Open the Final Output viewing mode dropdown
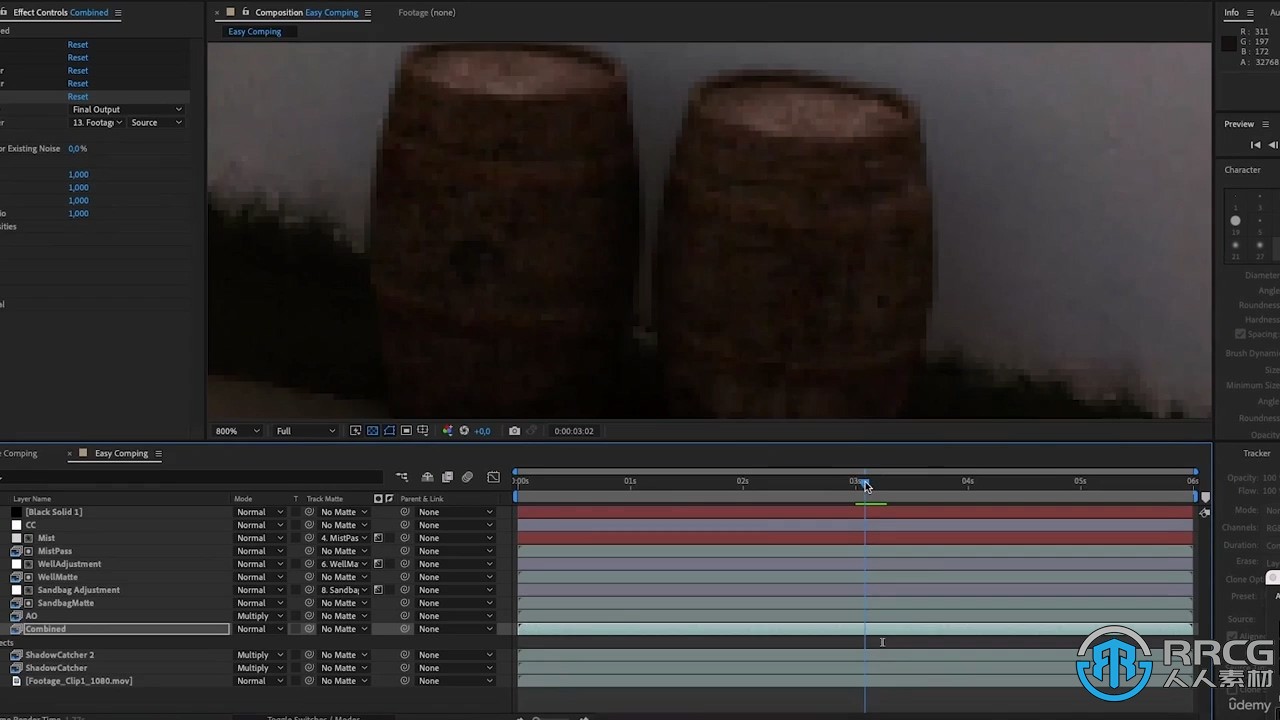This screenshot has width=1280, height=720. 127,109
